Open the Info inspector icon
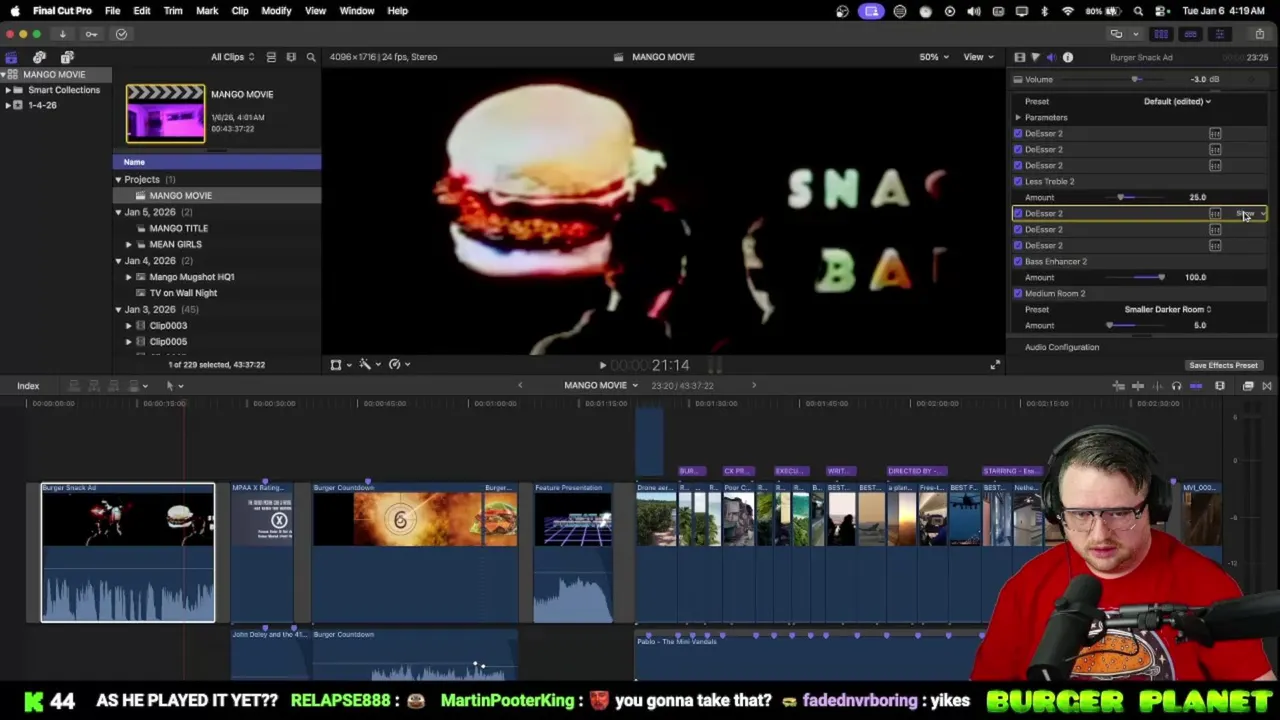 click(x=1067, y=57)
